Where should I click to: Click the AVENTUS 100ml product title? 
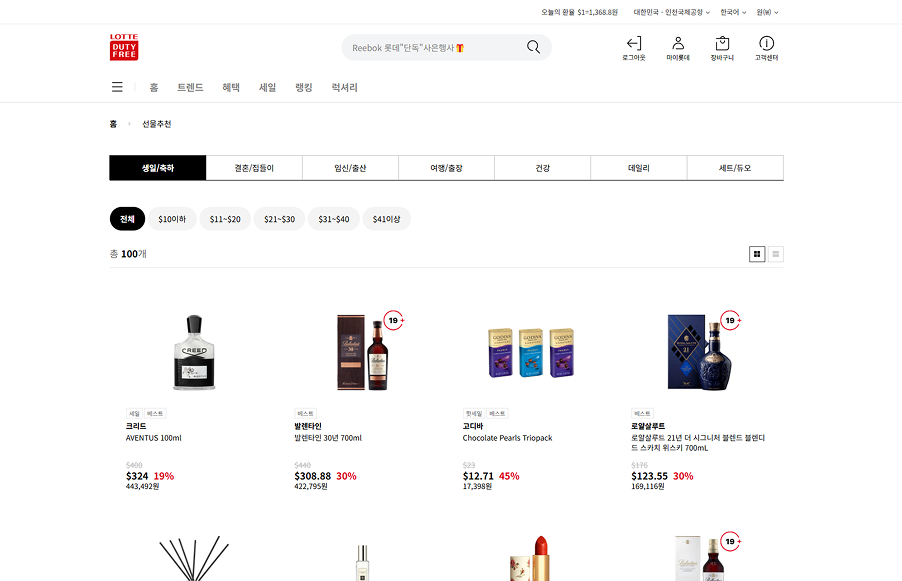(x=154, y=438)
